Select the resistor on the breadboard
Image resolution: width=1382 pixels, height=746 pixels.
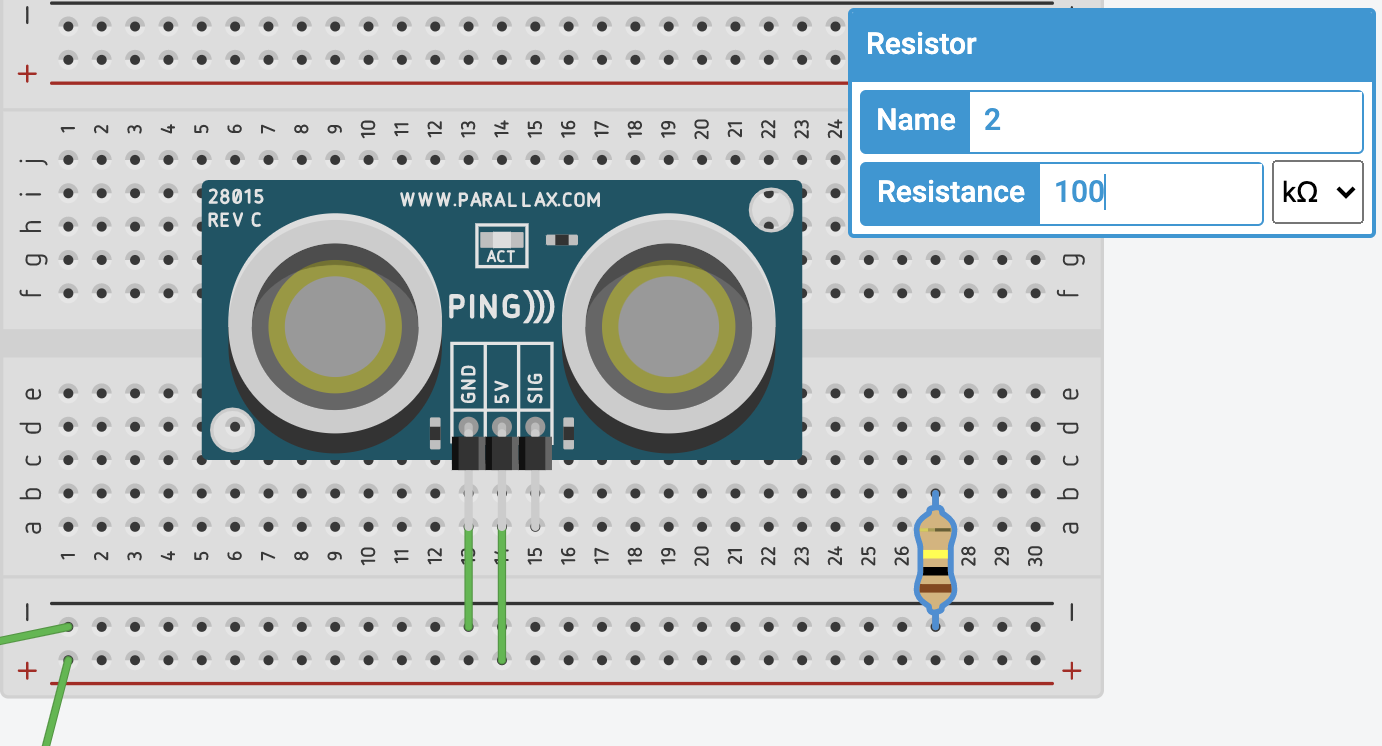click(x=935, y=560)
